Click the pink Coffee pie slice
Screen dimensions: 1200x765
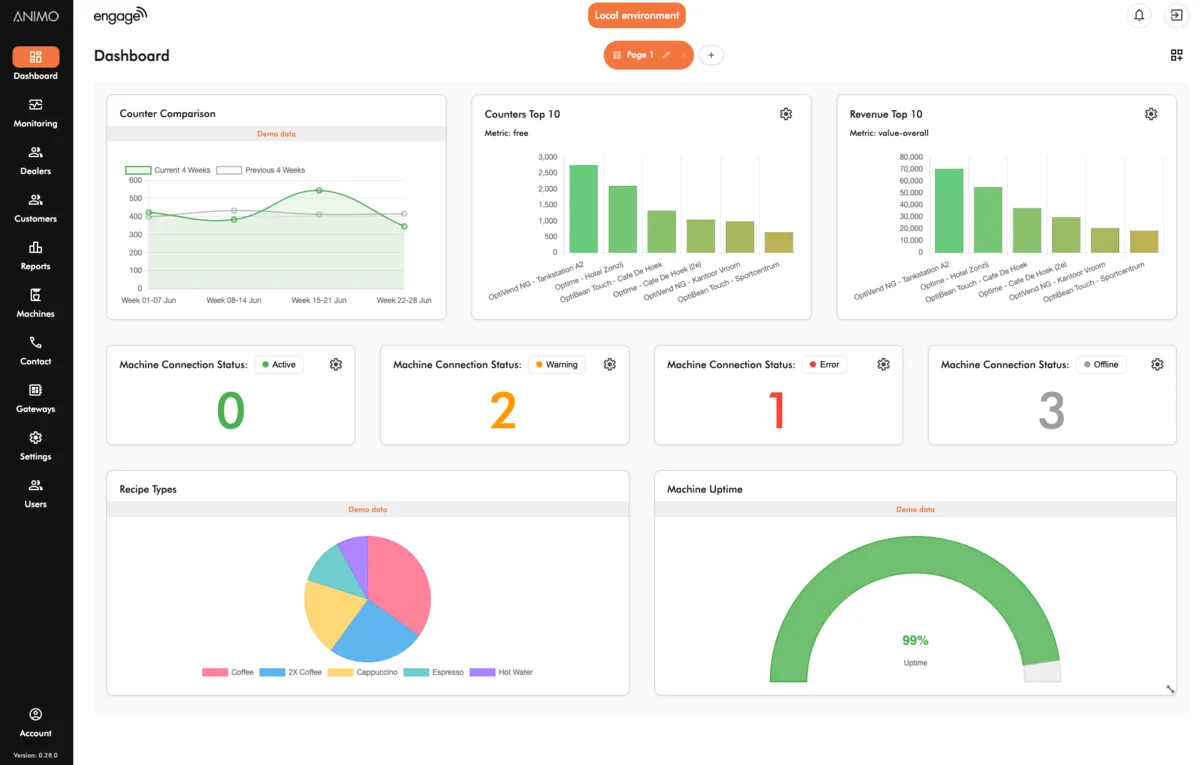coord(399,580)
